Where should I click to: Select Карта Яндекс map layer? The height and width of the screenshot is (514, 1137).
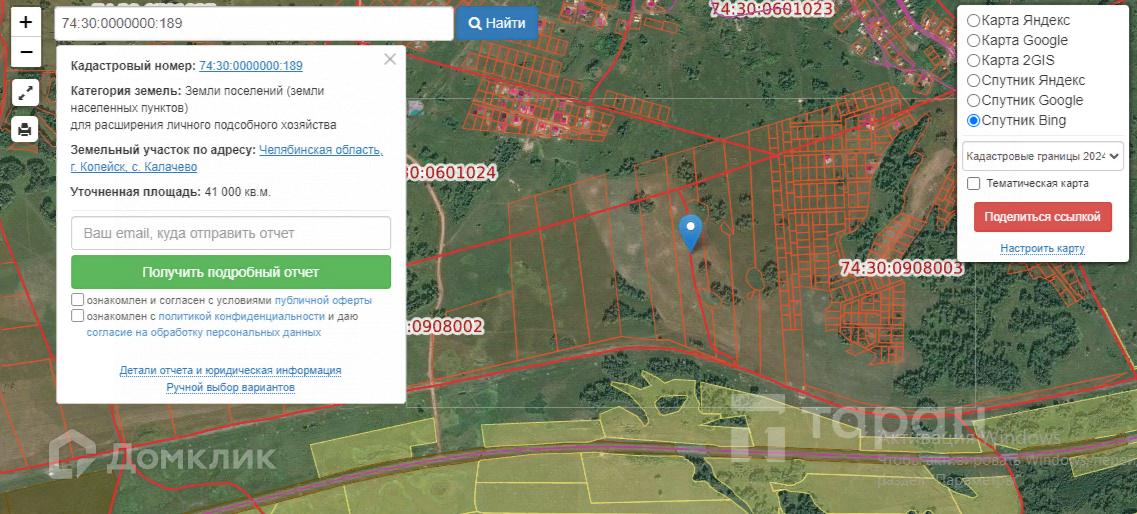click(x=974, y=20)
